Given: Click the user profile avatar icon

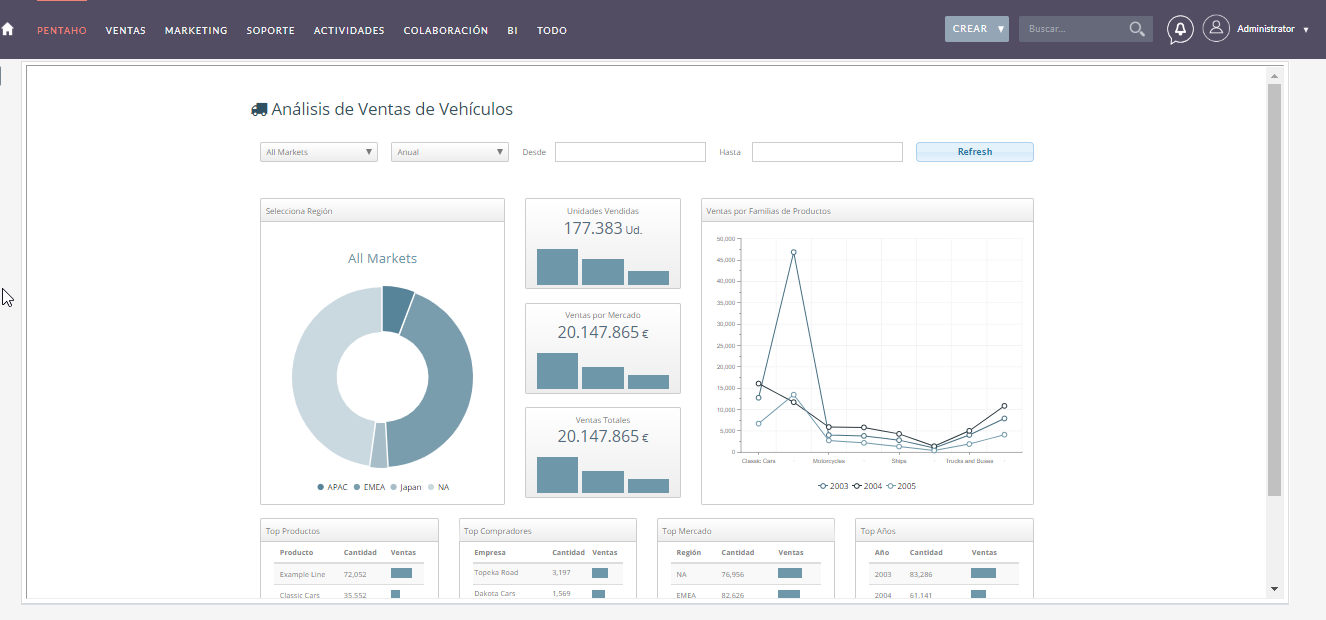Looking at the screenshot, I should (1216, 28).
